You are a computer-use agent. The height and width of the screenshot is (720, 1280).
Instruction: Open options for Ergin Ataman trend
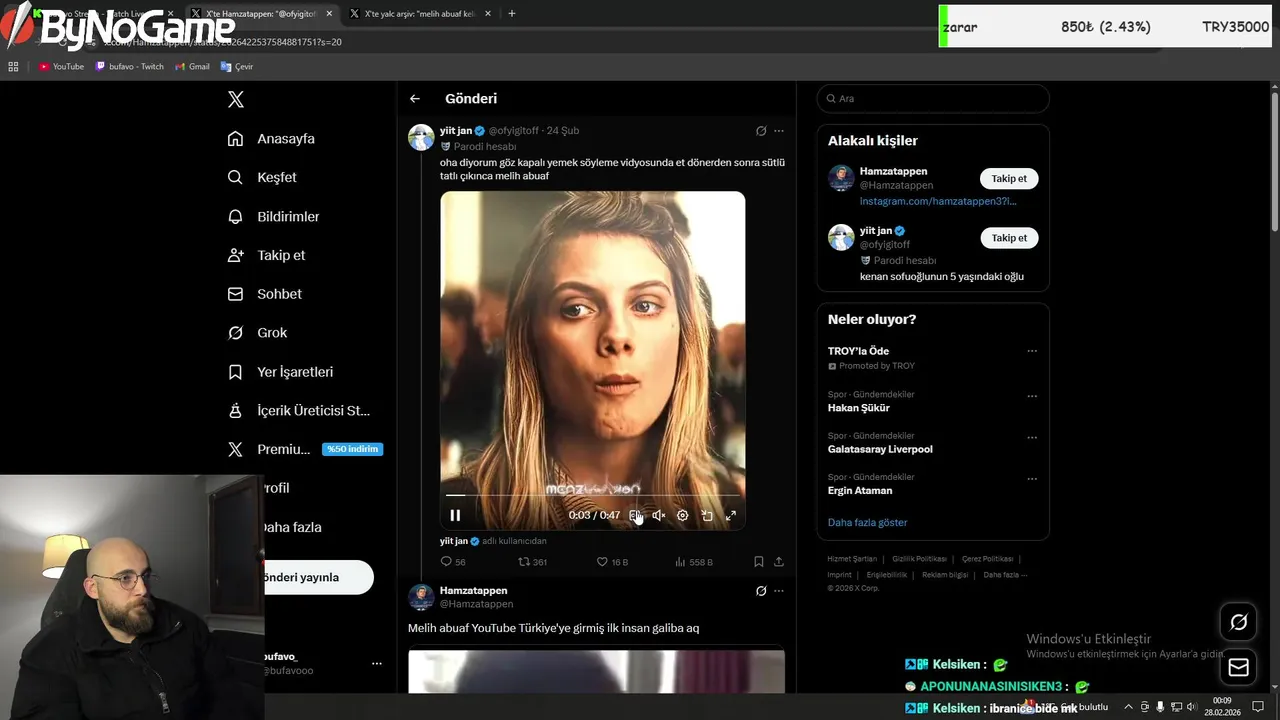click(x=1032, y=479)
